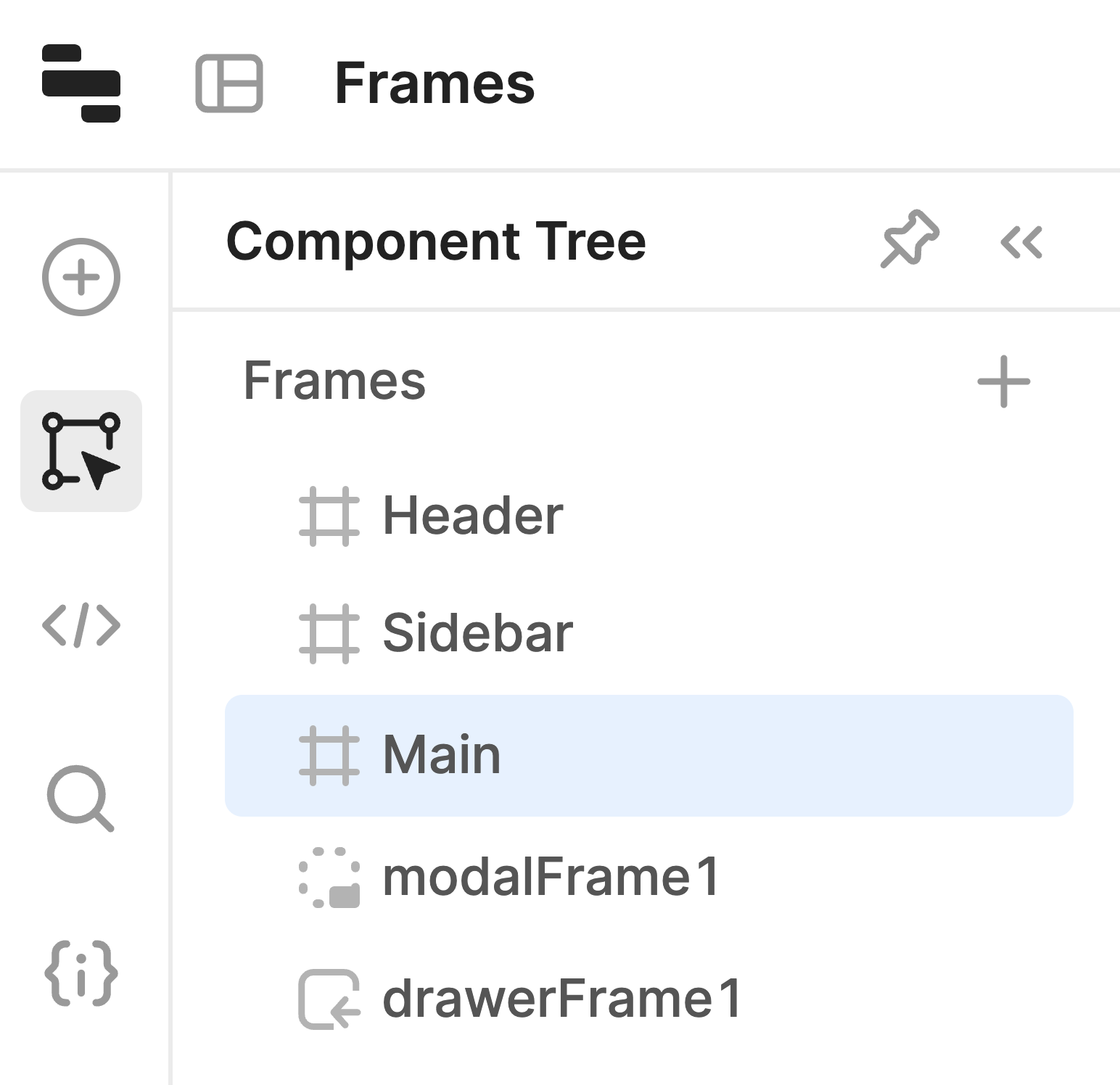Add a new frame with plus

point(1004,381)
